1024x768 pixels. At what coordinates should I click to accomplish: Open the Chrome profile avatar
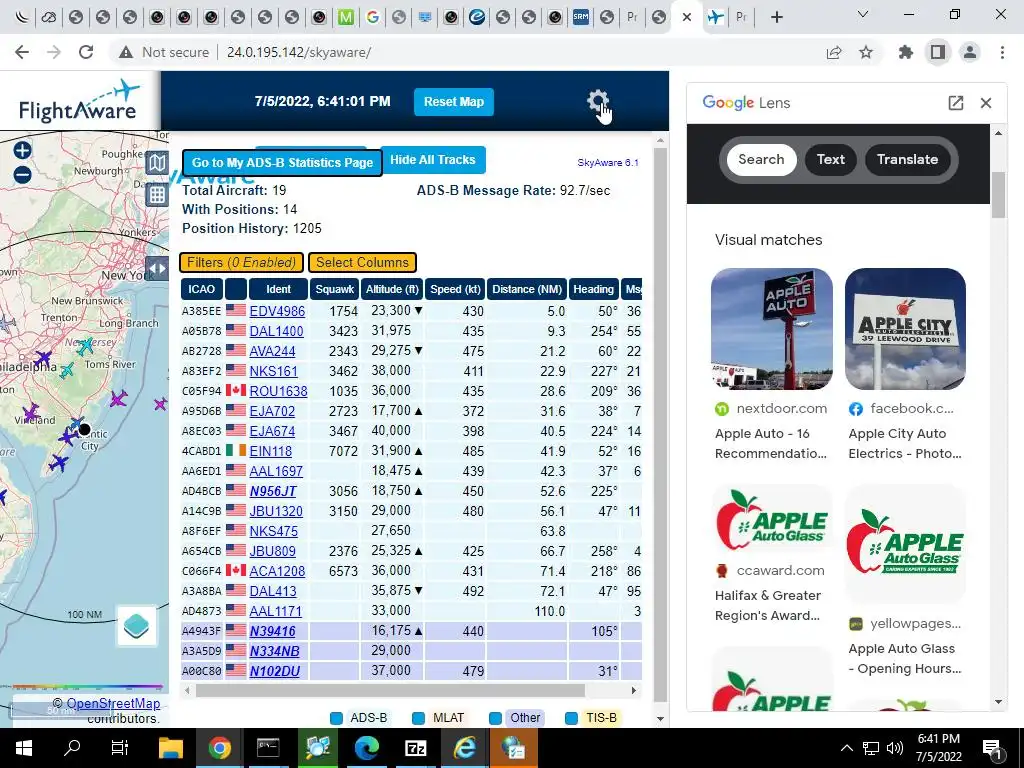(x=970, y=52)
